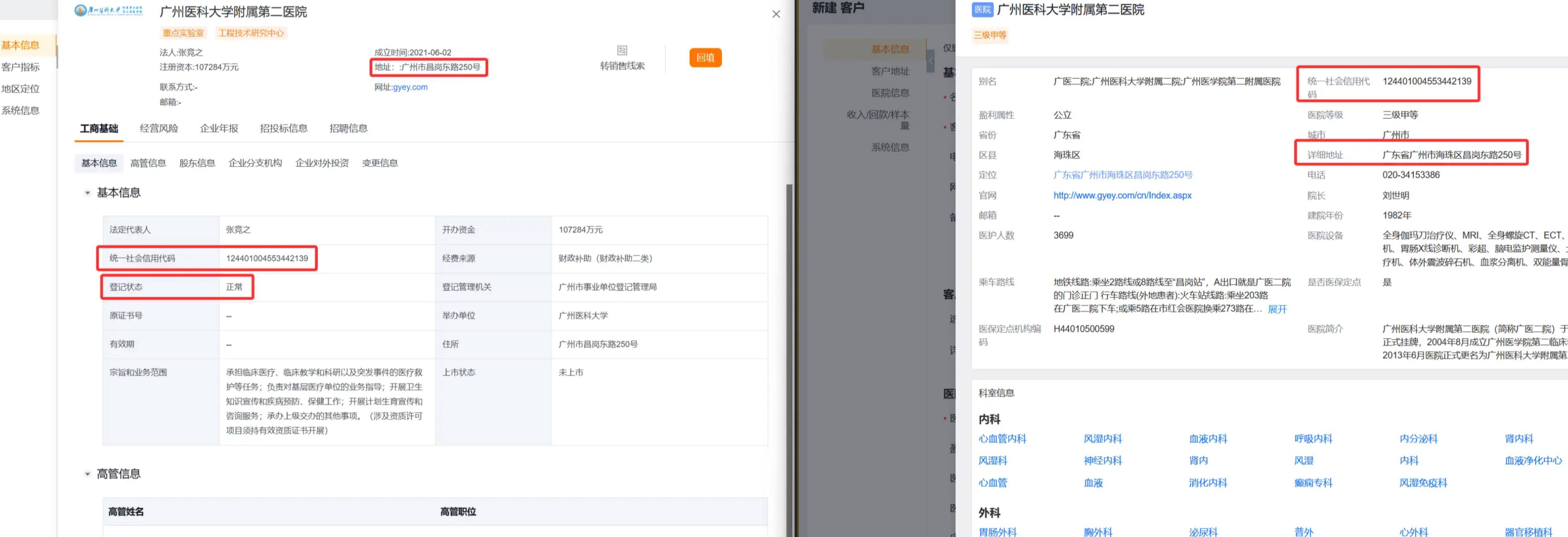
Task: Collapse the 基本信息 section arrow
Action: point(88,193)
